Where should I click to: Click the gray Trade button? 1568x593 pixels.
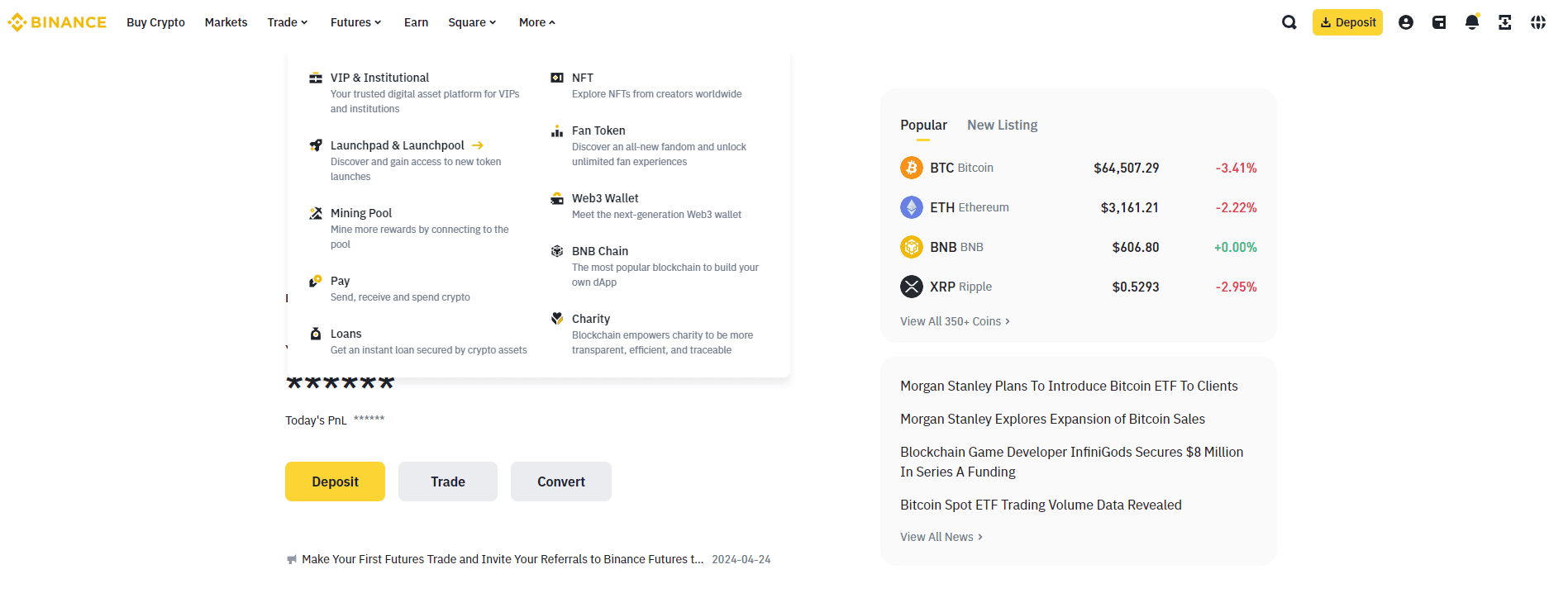(x=447, y=482)
